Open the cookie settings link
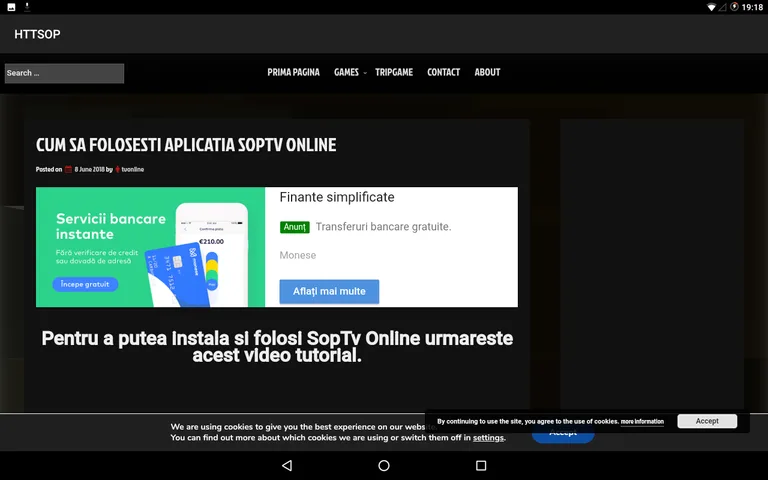Screen dimensions: 768x480 [x=488, y=438]
